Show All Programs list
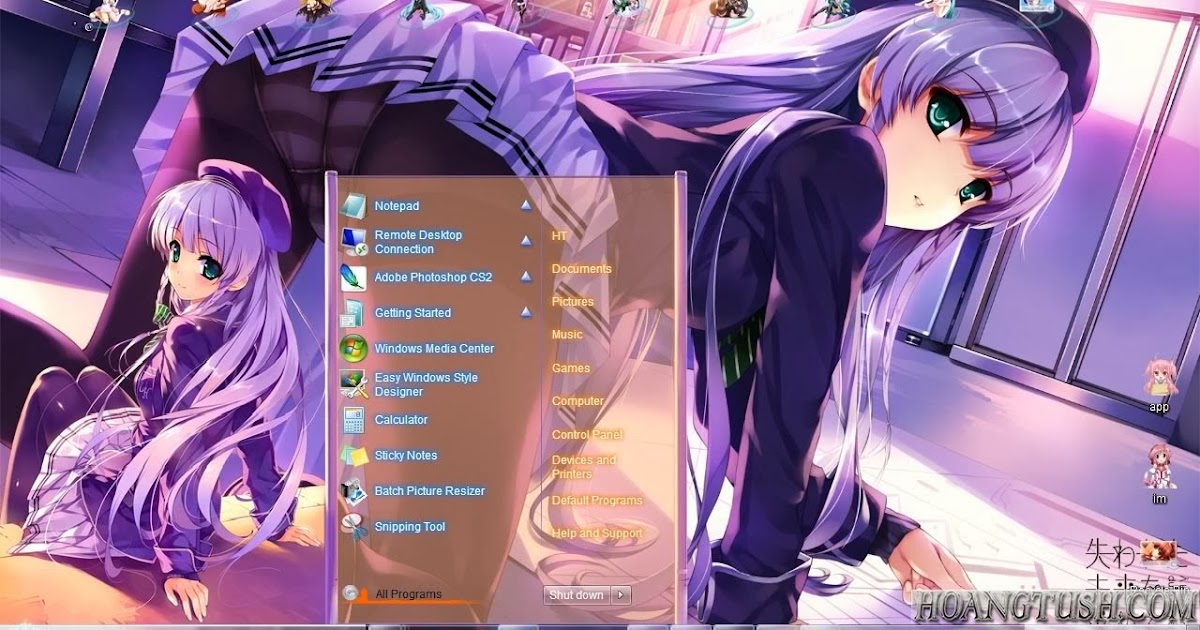 [408, 594]
